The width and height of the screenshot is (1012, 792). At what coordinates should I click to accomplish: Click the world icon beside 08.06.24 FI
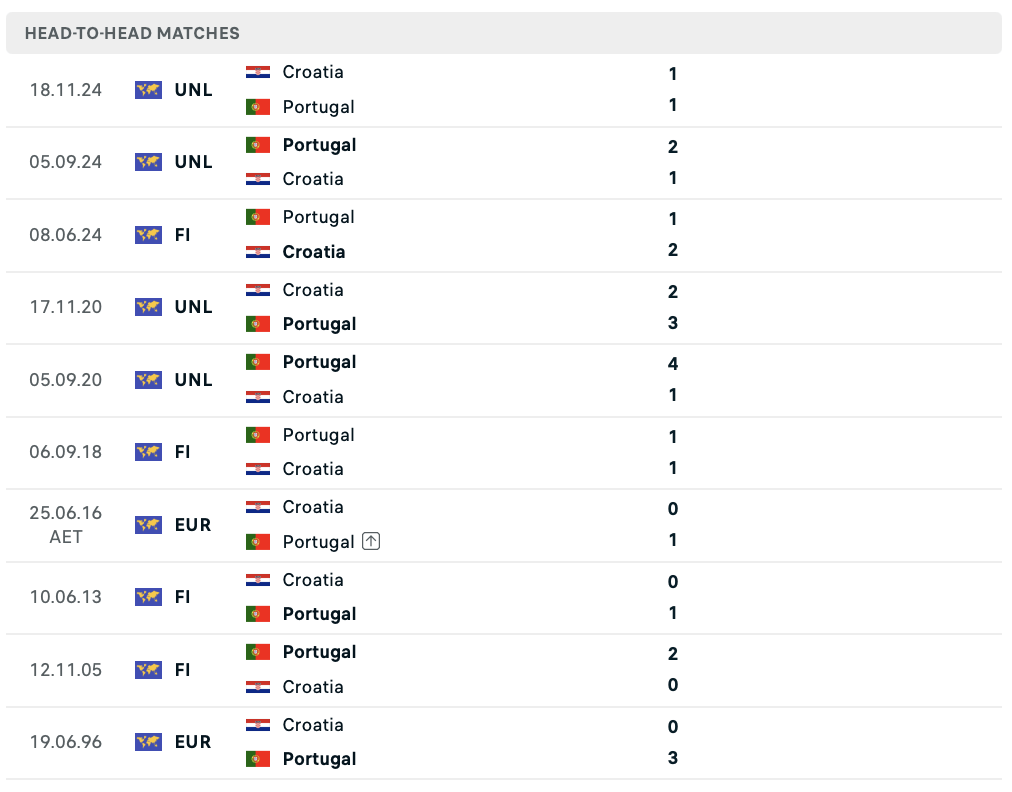[x=148, y=235]
